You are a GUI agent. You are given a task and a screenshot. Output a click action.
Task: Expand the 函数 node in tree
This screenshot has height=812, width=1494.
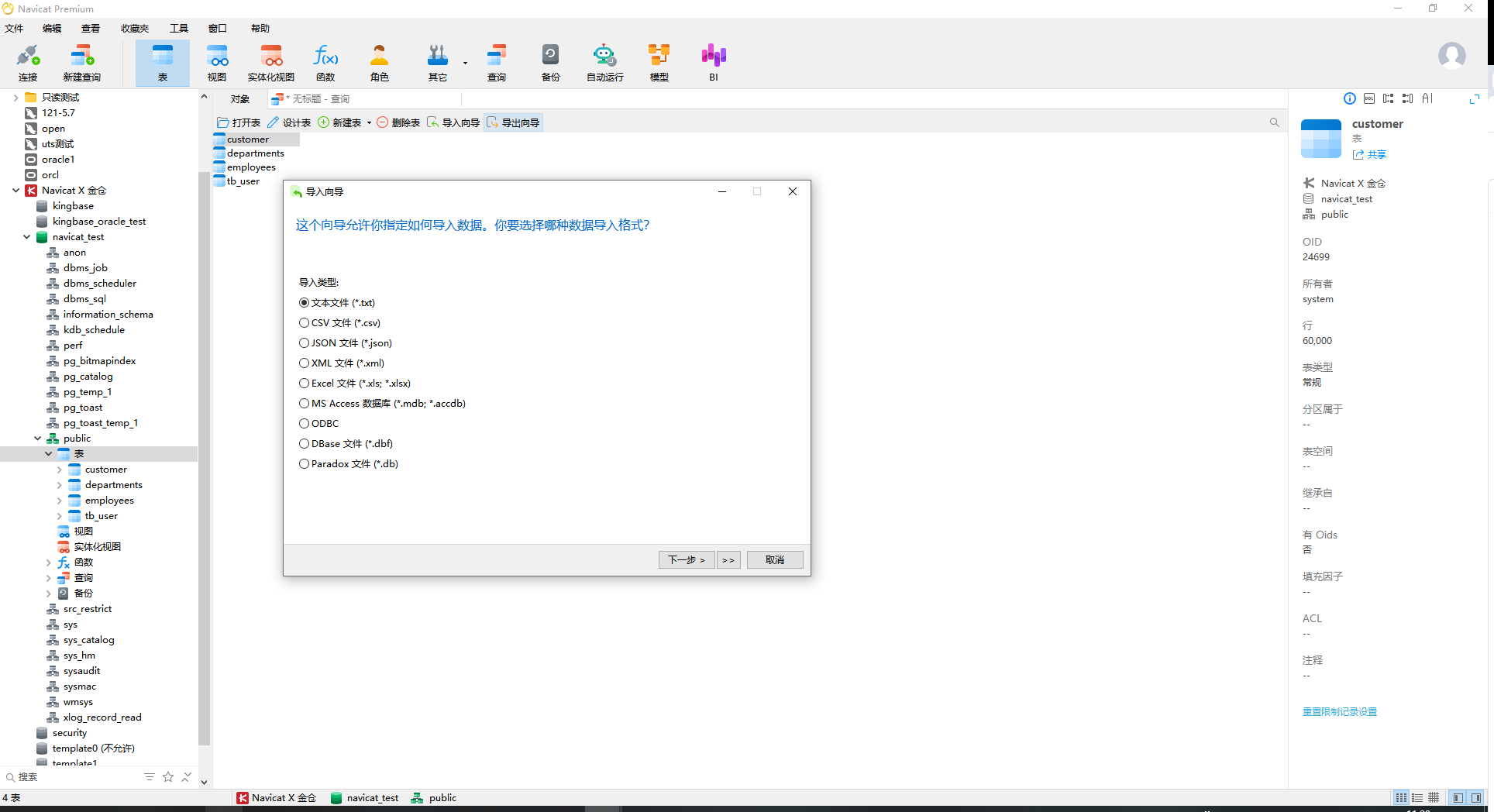coord(48,563)
